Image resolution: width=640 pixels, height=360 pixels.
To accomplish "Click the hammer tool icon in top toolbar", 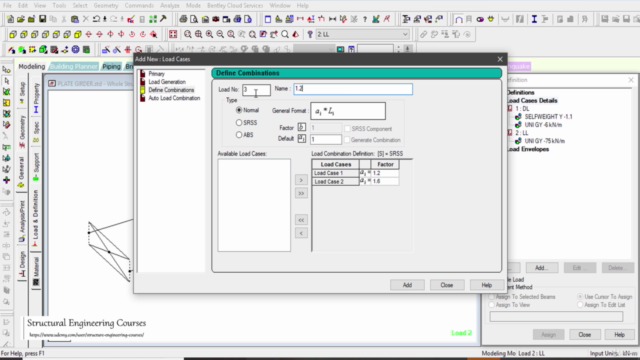I will [163, 19].
